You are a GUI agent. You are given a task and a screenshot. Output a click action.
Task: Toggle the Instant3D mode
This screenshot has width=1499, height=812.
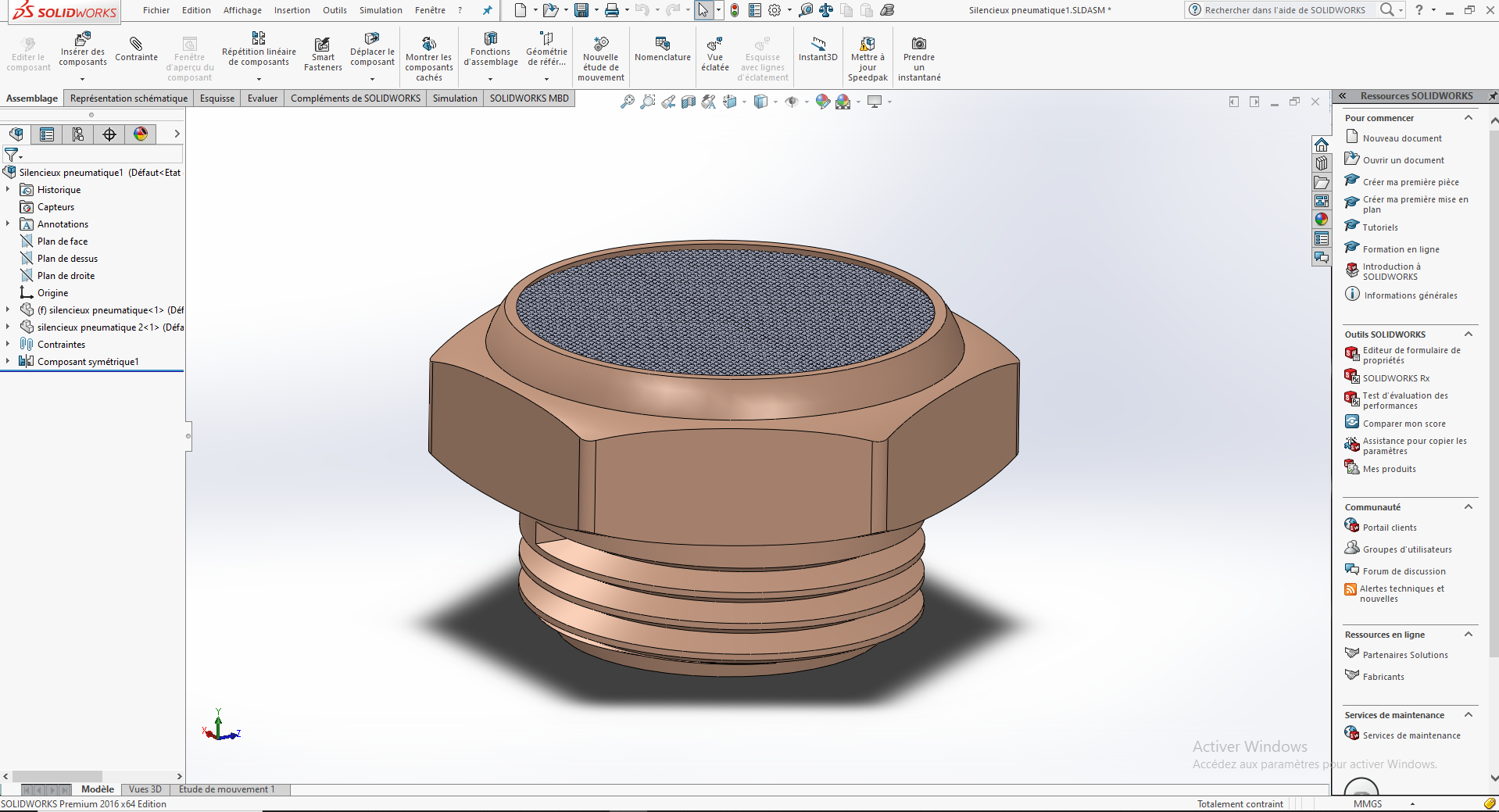coord(817,48)
